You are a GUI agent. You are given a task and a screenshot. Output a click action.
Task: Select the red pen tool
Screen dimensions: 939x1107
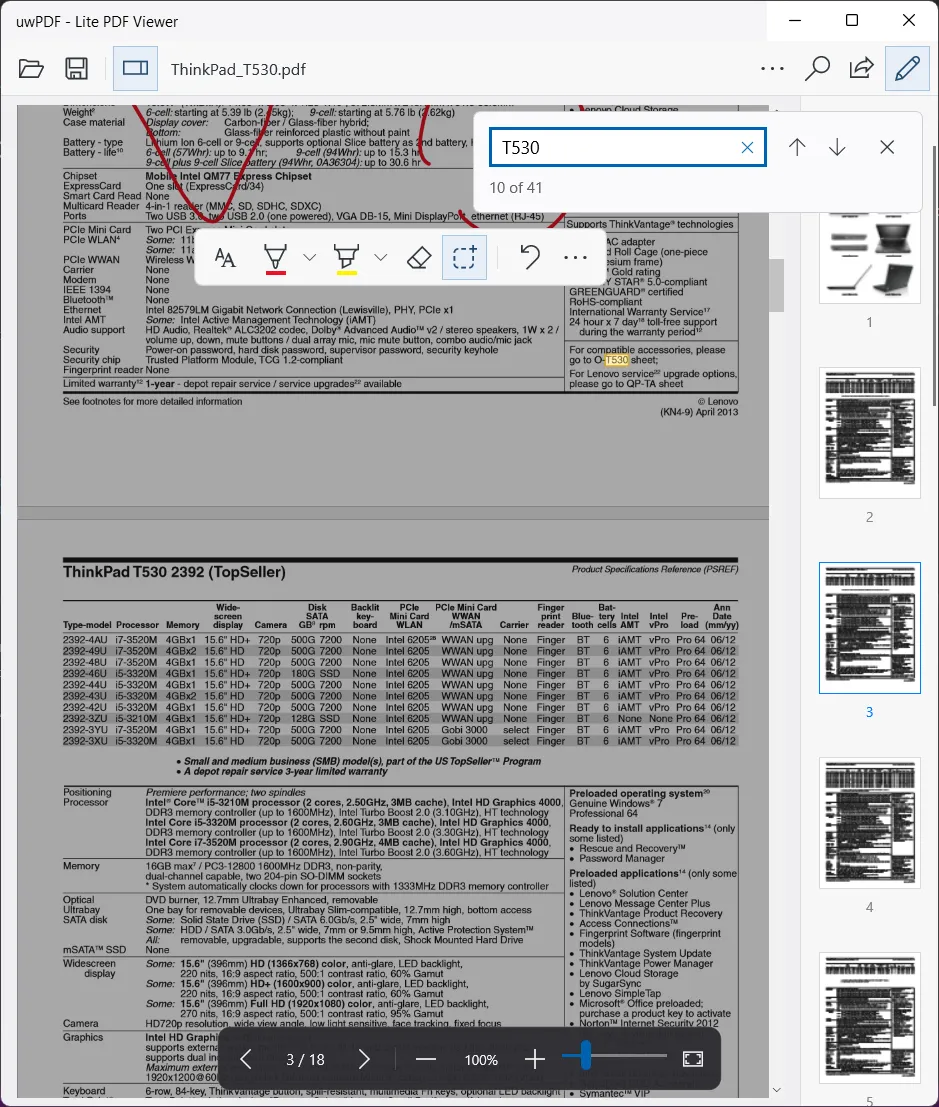[275, 258]
